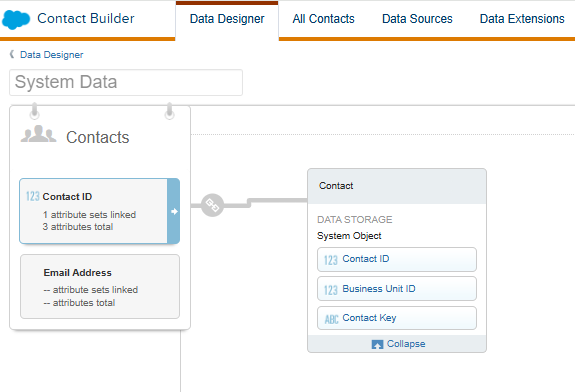The height and width of the screenshot is (392, 575).
Task: Click the arrow on Contact ID card
Action: (174, 211)
